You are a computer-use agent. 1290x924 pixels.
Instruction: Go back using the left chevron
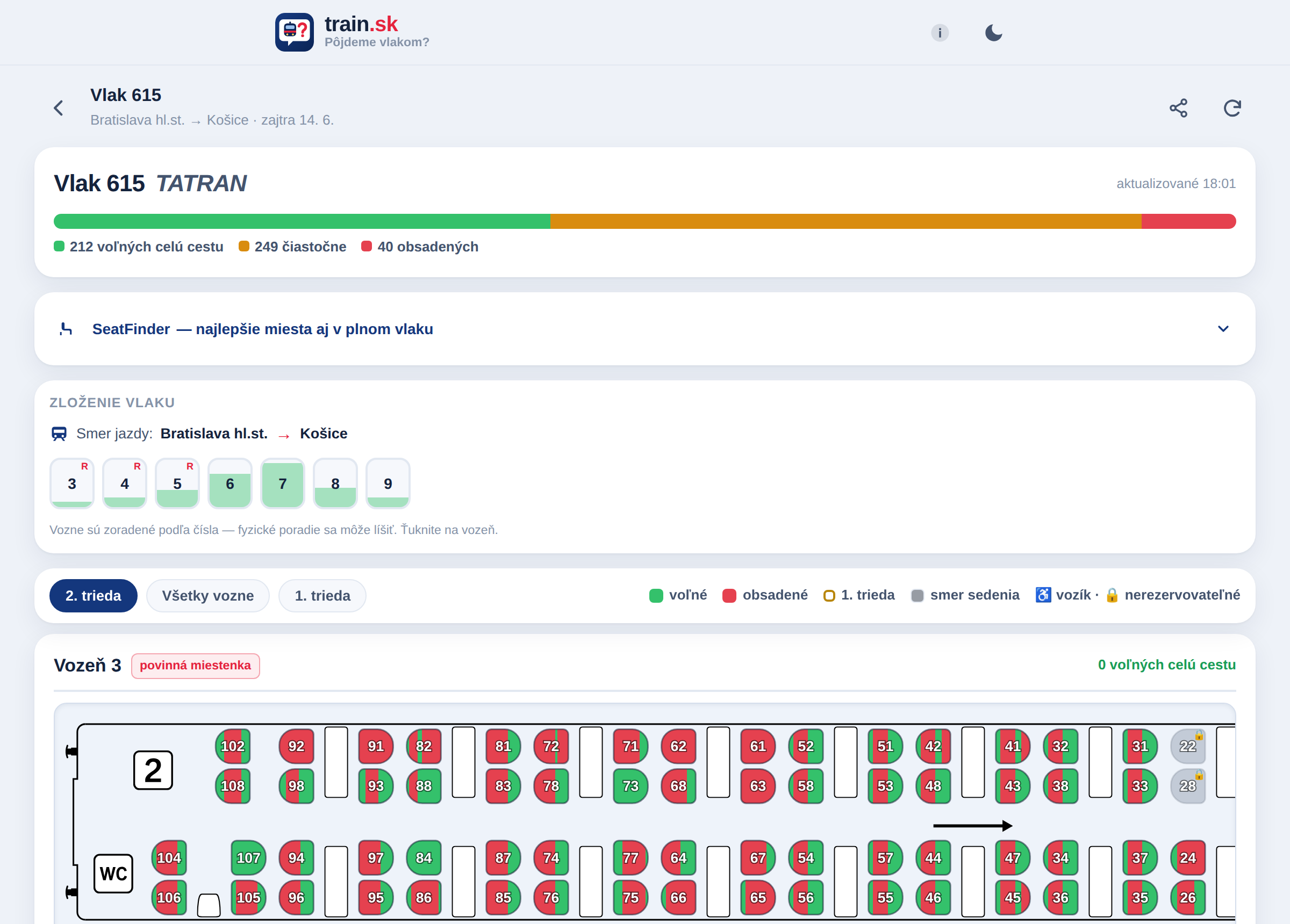click(59, 108)
